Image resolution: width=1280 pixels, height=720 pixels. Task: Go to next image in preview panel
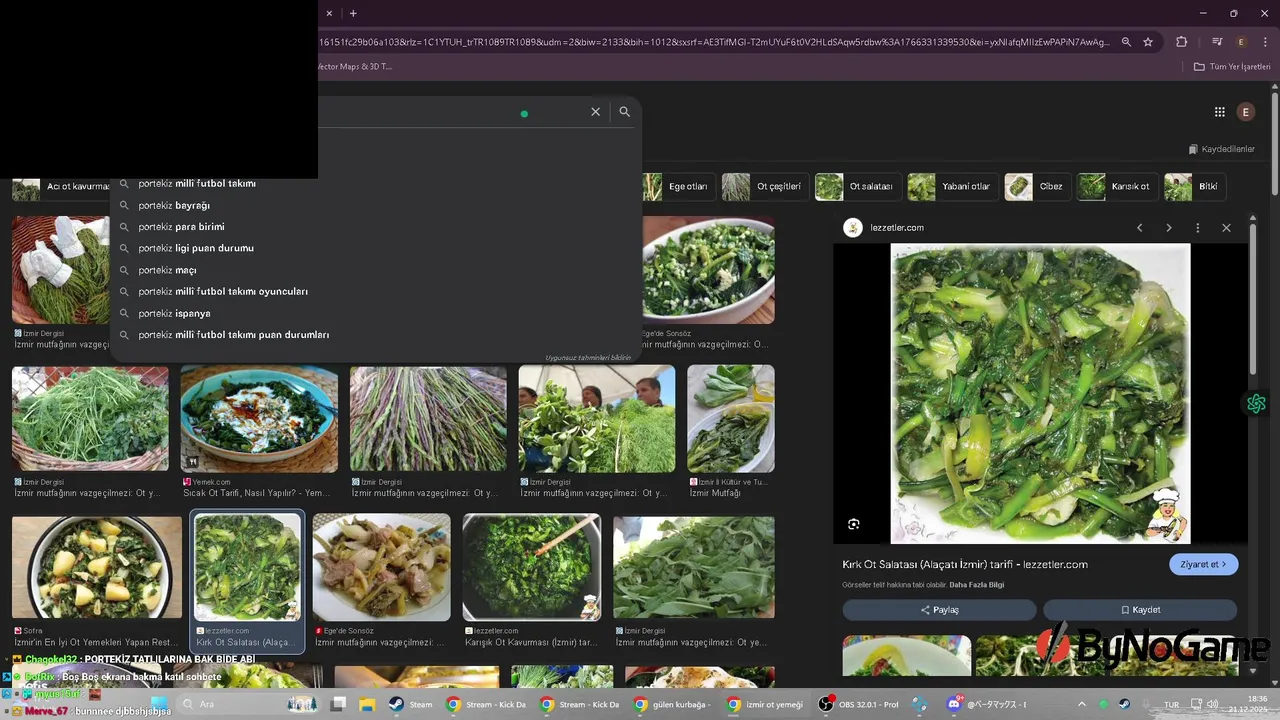click(1168, 228)
